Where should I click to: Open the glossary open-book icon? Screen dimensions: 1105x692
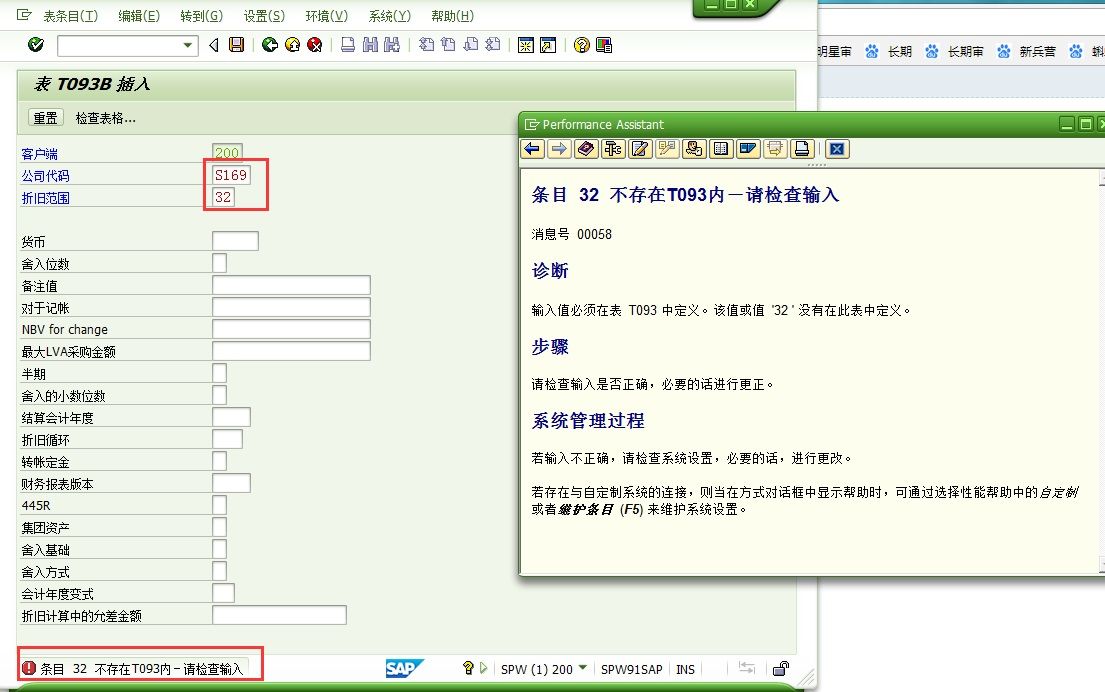pyautogui.click(x=721, y=149)
